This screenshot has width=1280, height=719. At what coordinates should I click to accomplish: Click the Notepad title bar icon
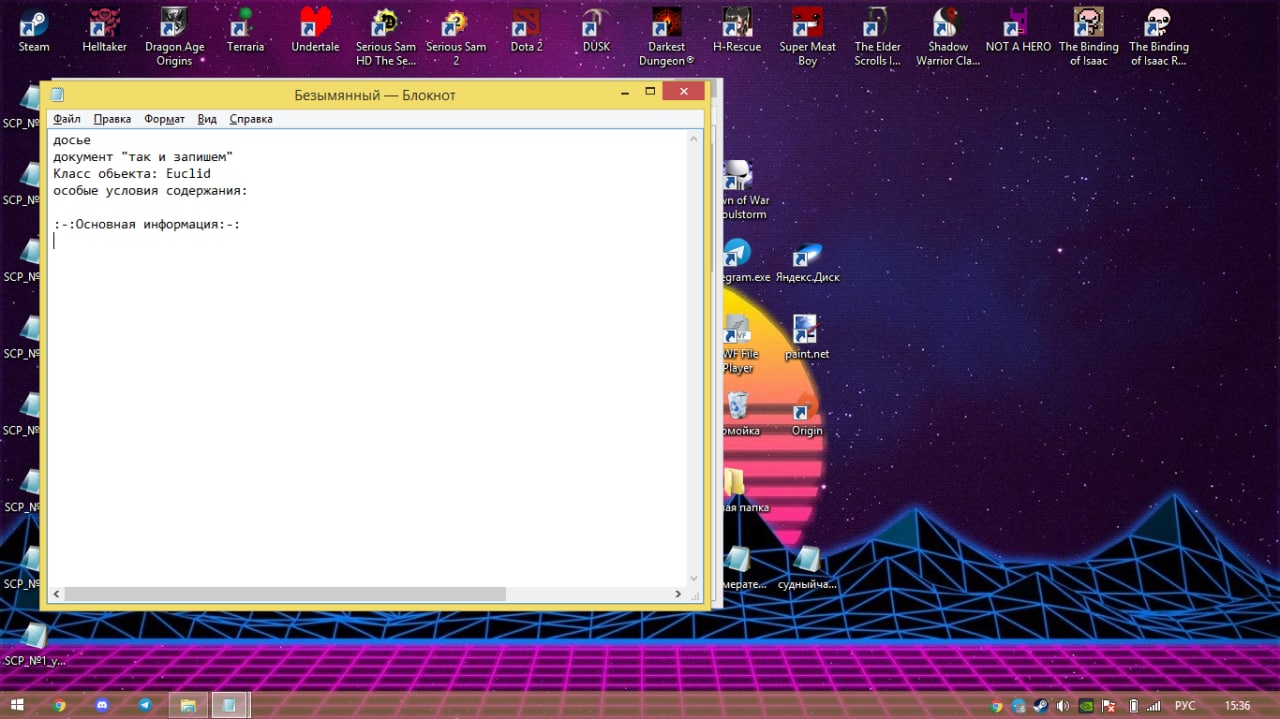(58, 95)
